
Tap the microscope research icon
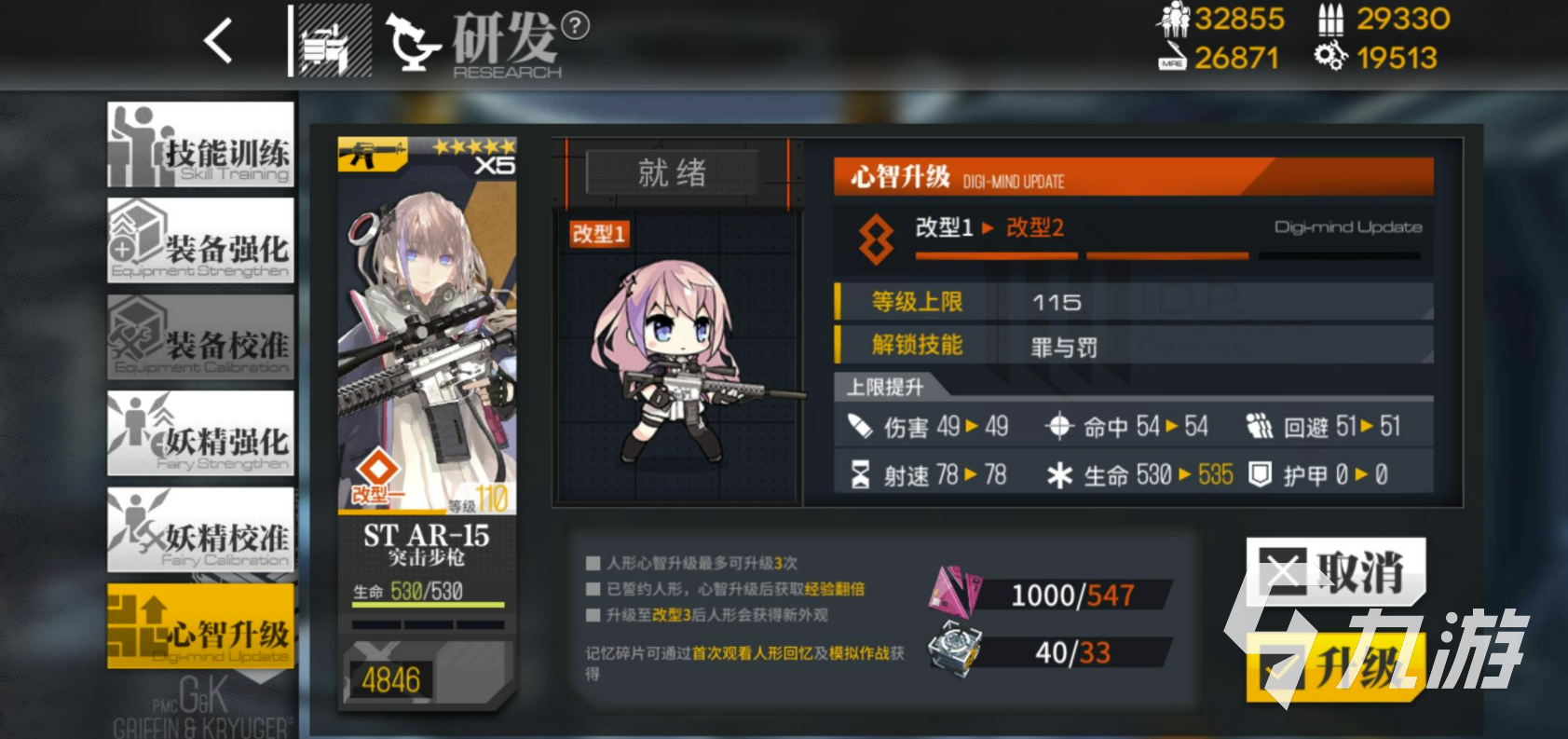point(413,42)
